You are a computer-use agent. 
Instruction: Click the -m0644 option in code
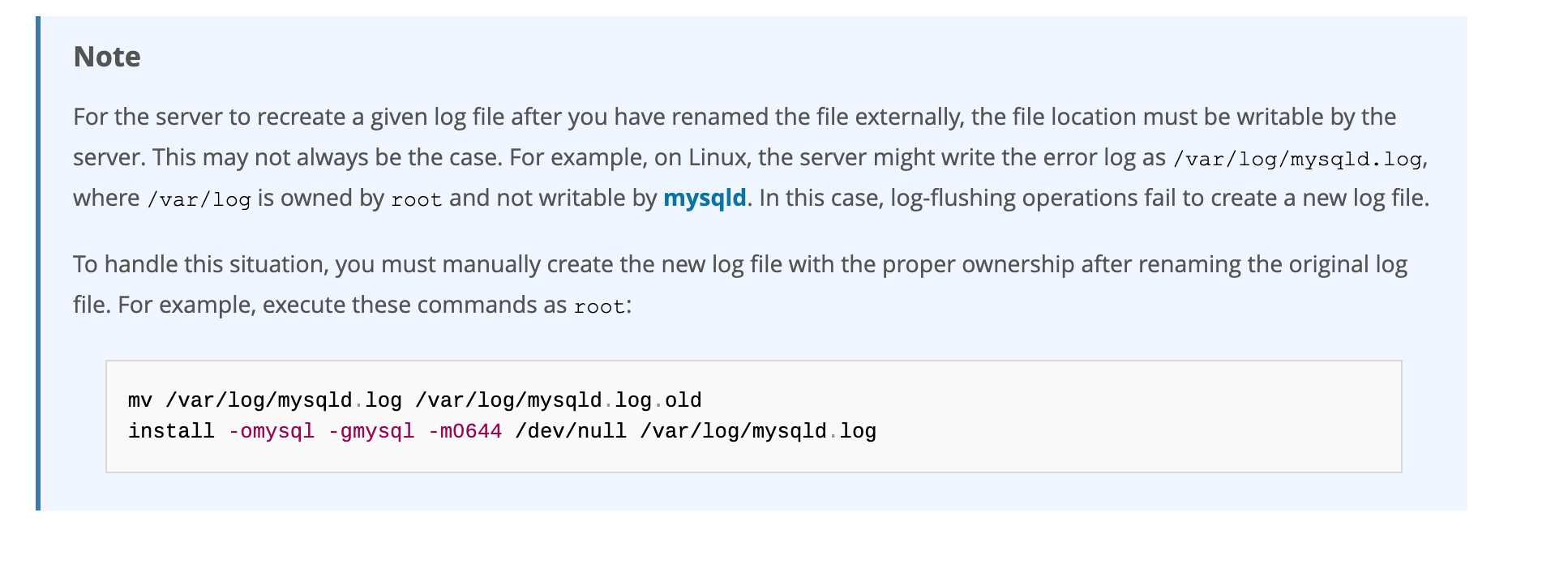[x=465, y=431]
